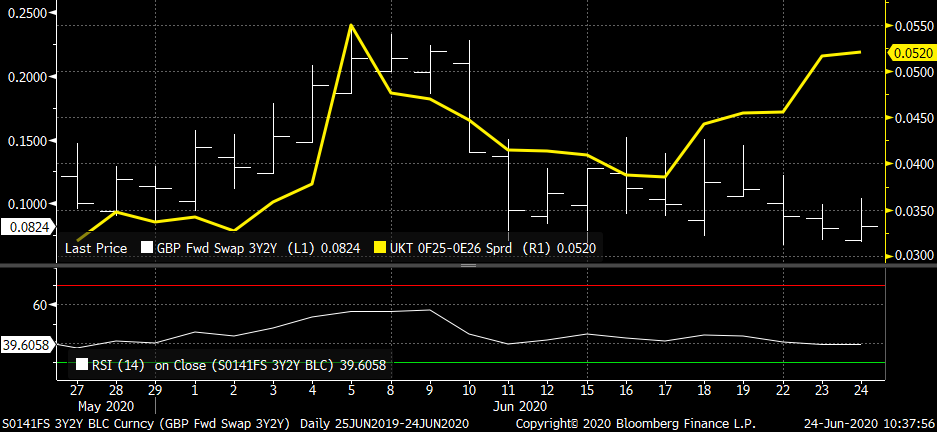Click the white RSI (14) legend swatch
The image size is (937, 432).
pyautogui.click(x=81, y=365)
